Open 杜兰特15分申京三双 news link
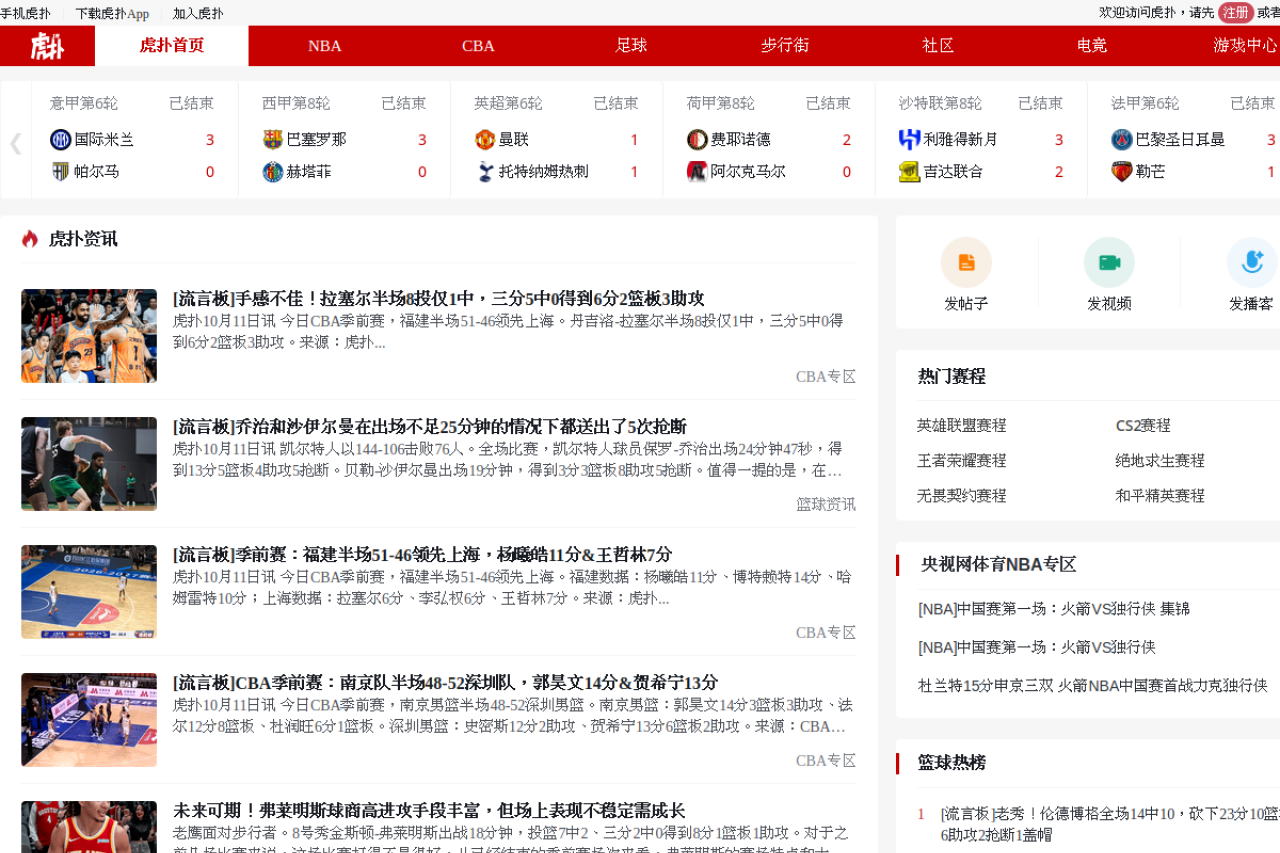 click(1093, 686)
